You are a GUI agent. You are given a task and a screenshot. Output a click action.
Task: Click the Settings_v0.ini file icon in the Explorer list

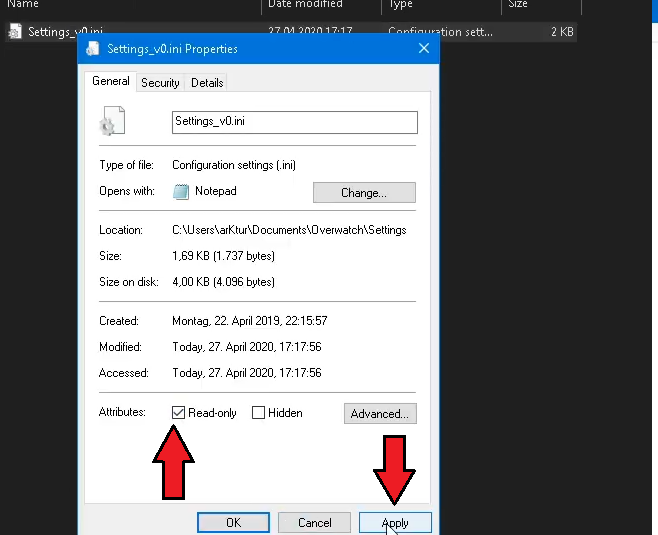pyautogui.click(x=15, y=31)
